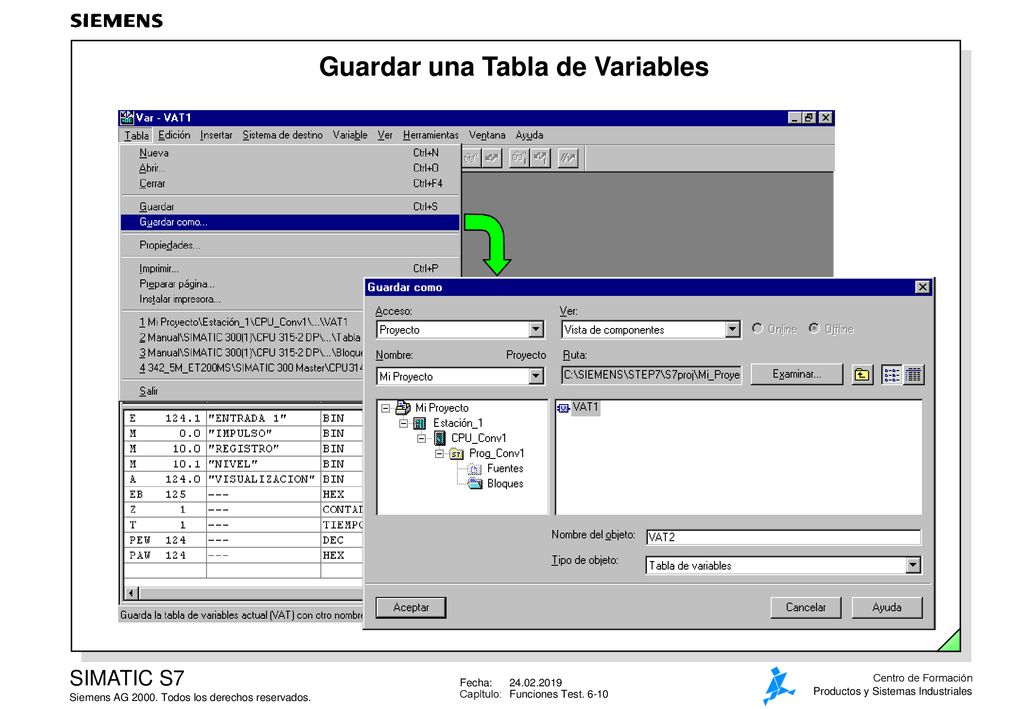Click the "VISUALIZACION" symbol cell
The image size is (1024, 709).
(x=263, y=479)
